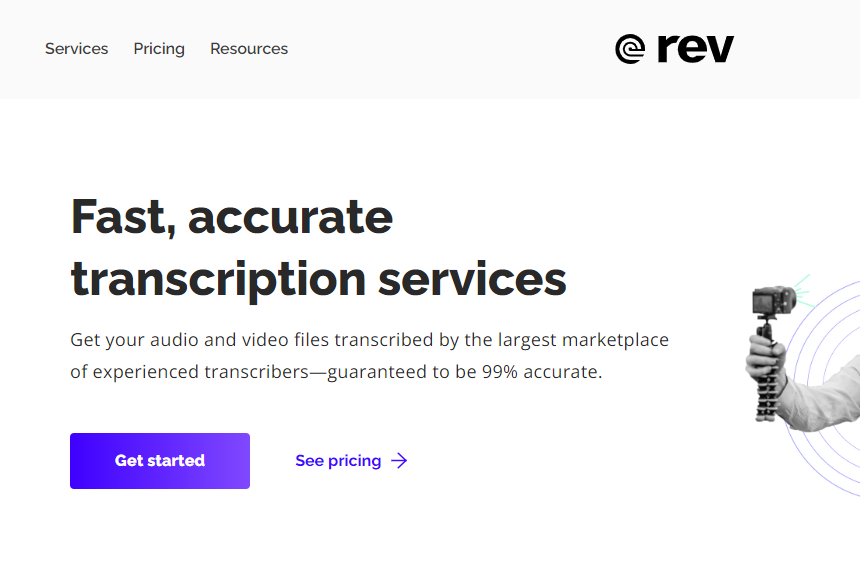Click the flexible tripod legs
The image size is (860, 576).
767,398
